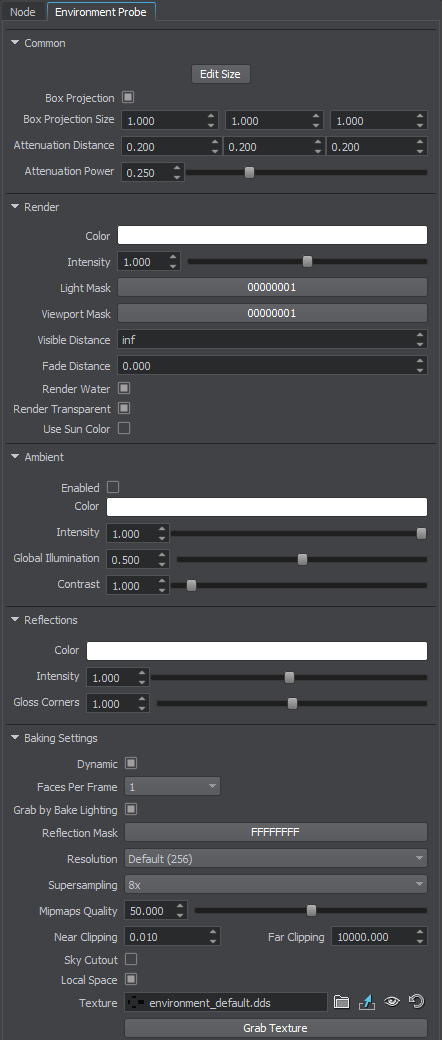Open the Render Color white swatch

click(x=272, y=235)
